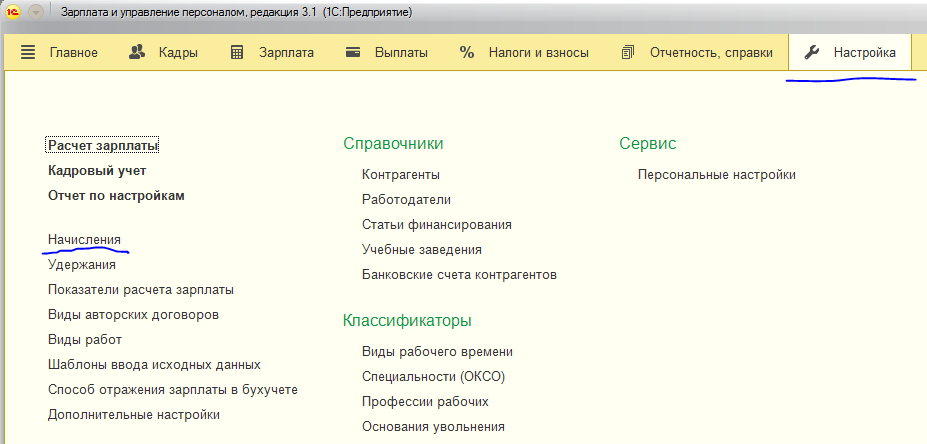
Task: Open the Расчет зарплаты settings link
Action: click(103, 145)
